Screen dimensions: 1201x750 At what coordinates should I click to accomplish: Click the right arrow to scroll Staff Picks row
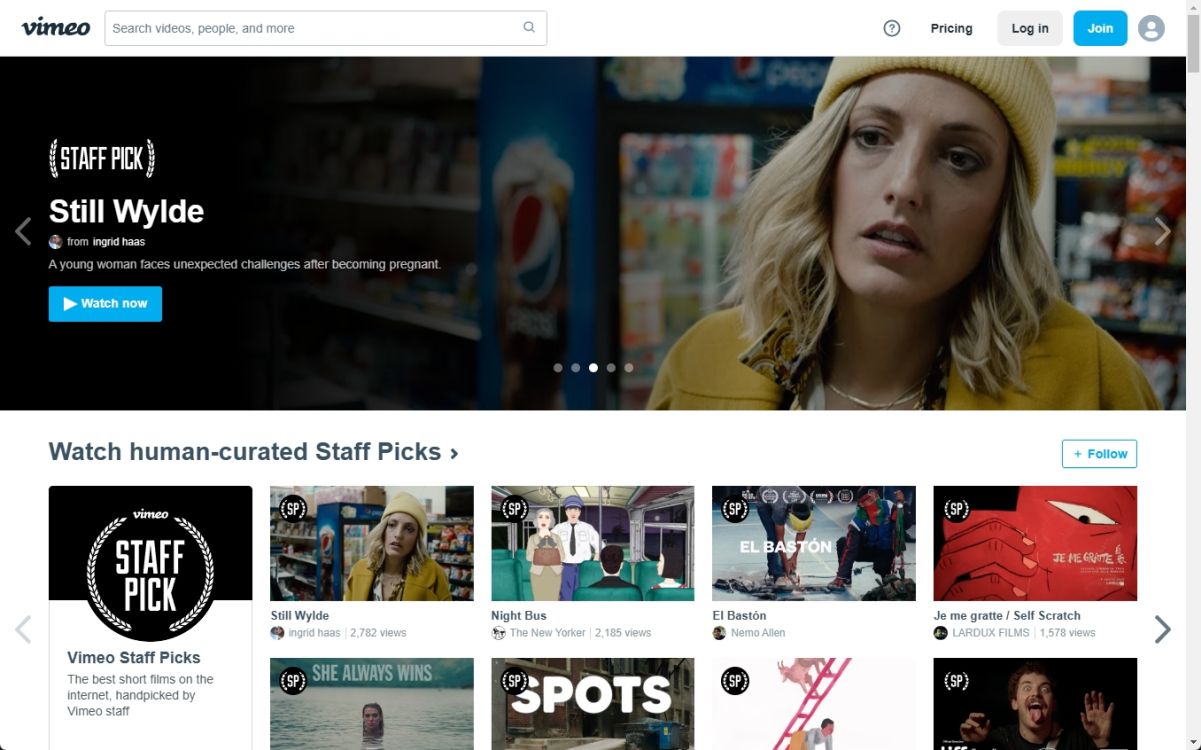click(x=1163, y=629)
